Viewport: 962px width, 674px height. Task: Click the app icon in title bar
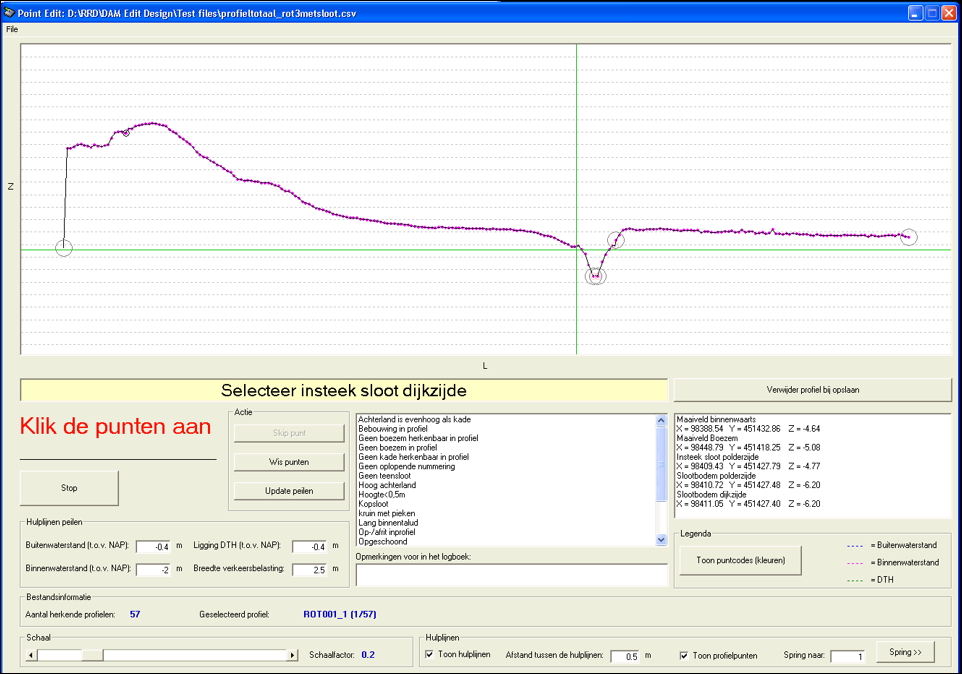pos(10,13)
